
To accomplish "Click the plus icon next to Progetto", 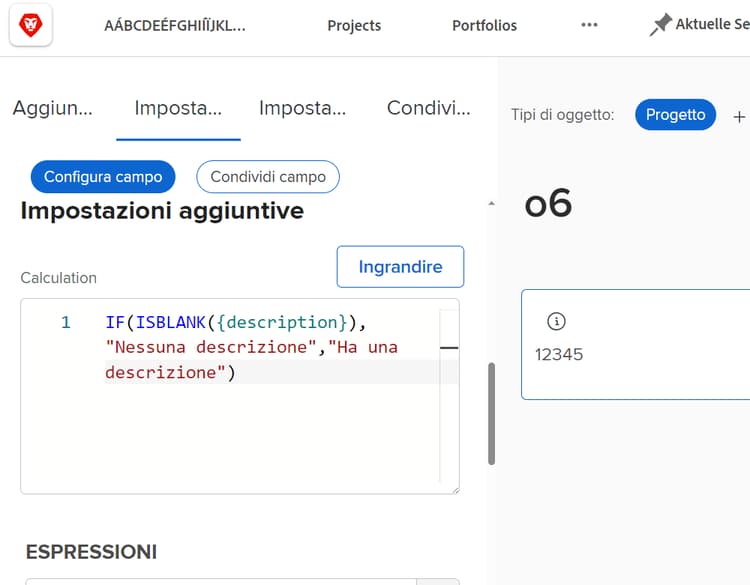I will click(x=740, y=116).
